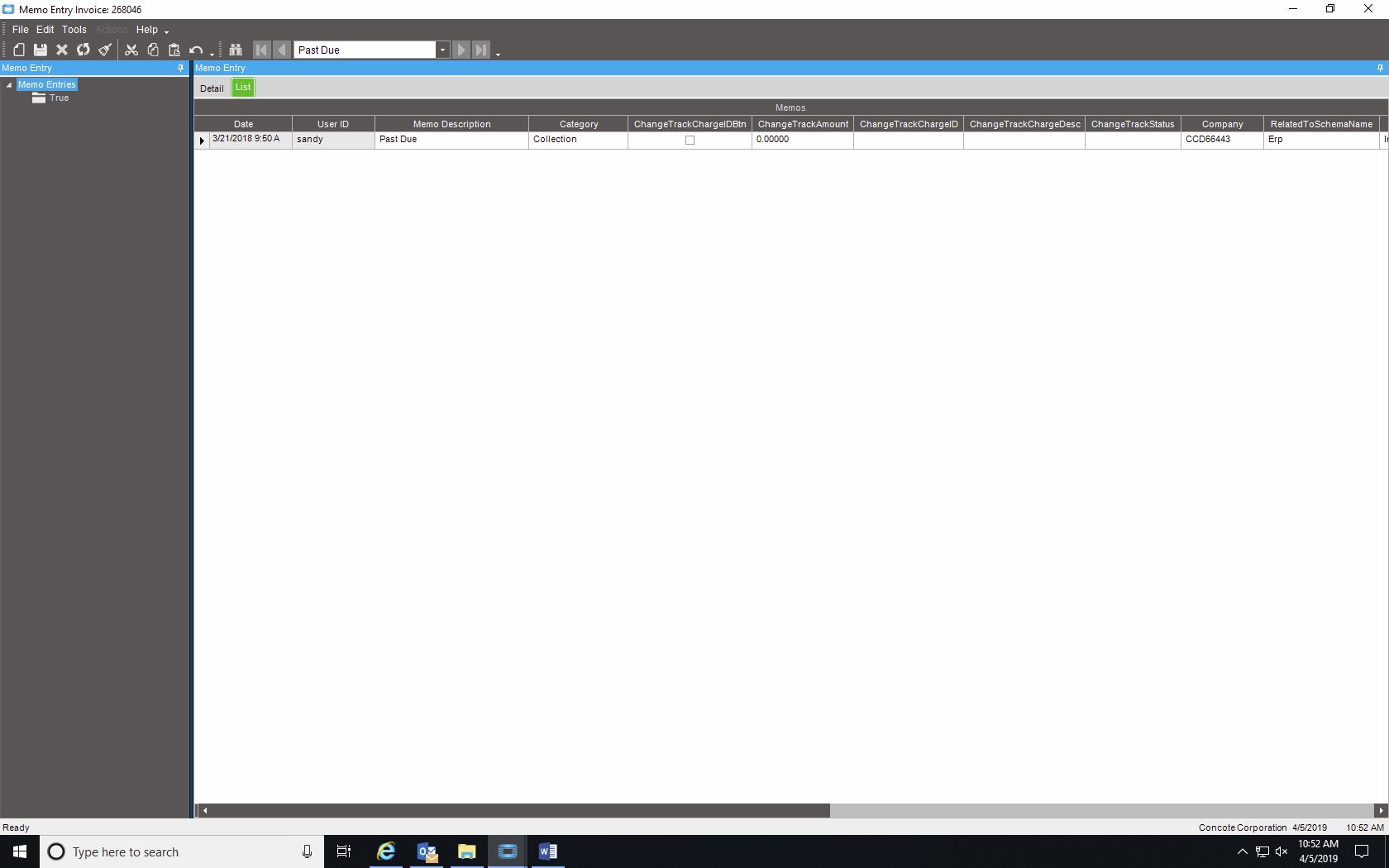Save the memo with the floppy disk icon

pyautogui.click(x=41, y=50)
